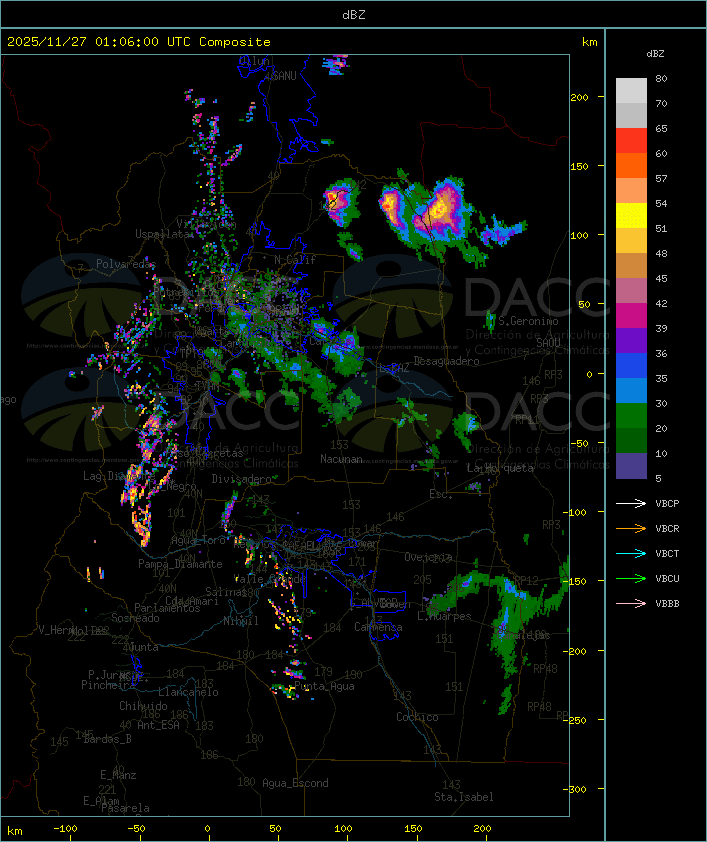This screenshot has height=842, width=707.
Task: Click the legend value 57
Action: pos(661,178)
